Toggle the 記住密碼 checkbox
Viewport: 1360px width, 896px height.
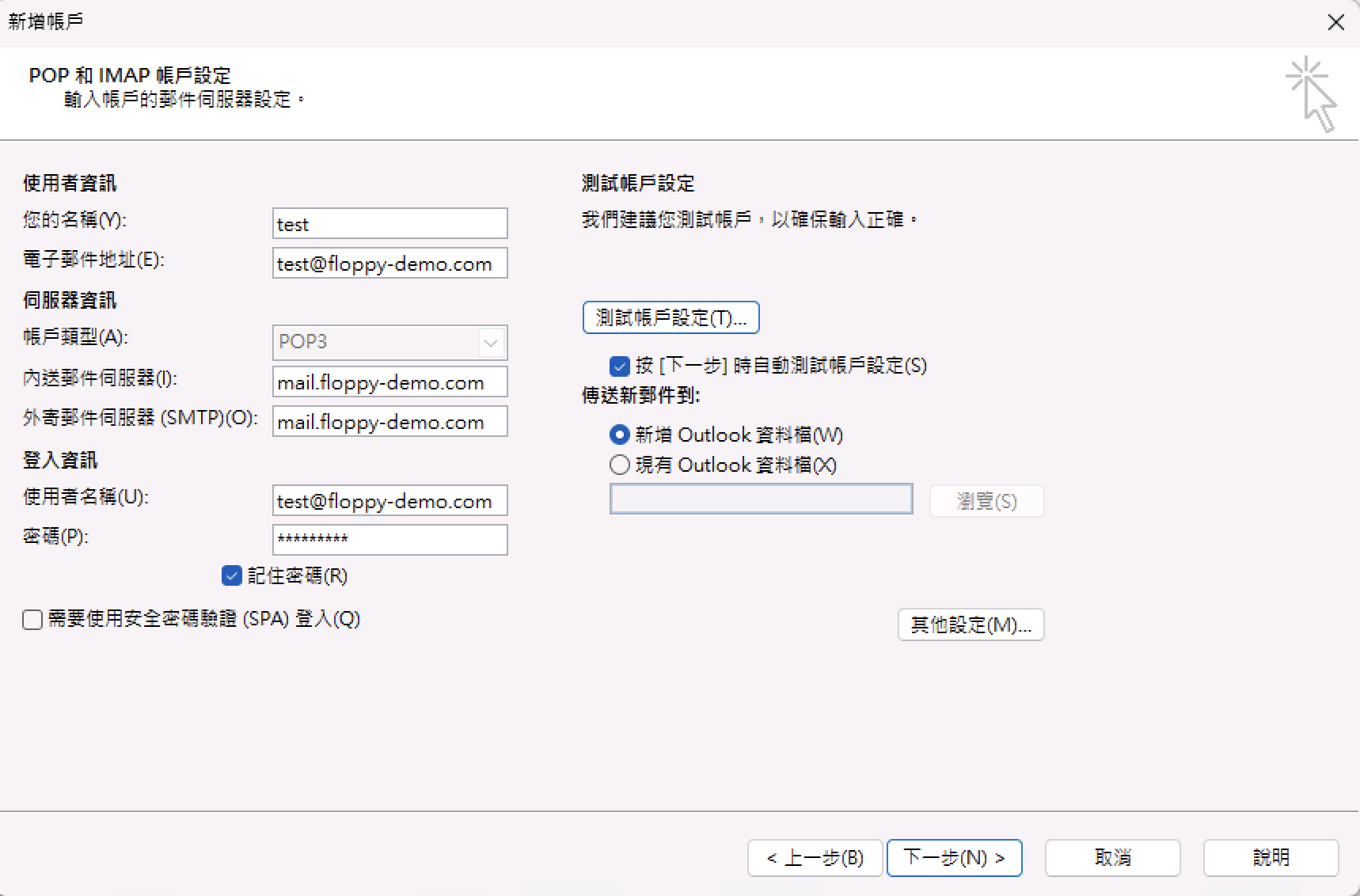232,575
